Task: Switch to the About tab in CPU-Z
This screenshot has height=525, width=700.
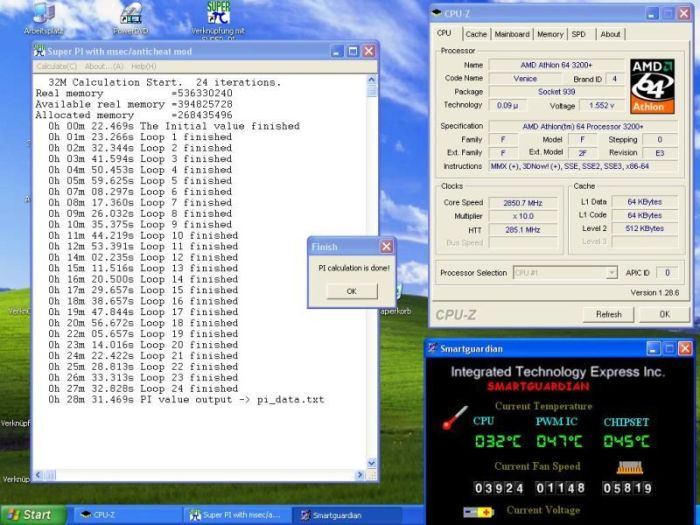Action: pos(610,34)
